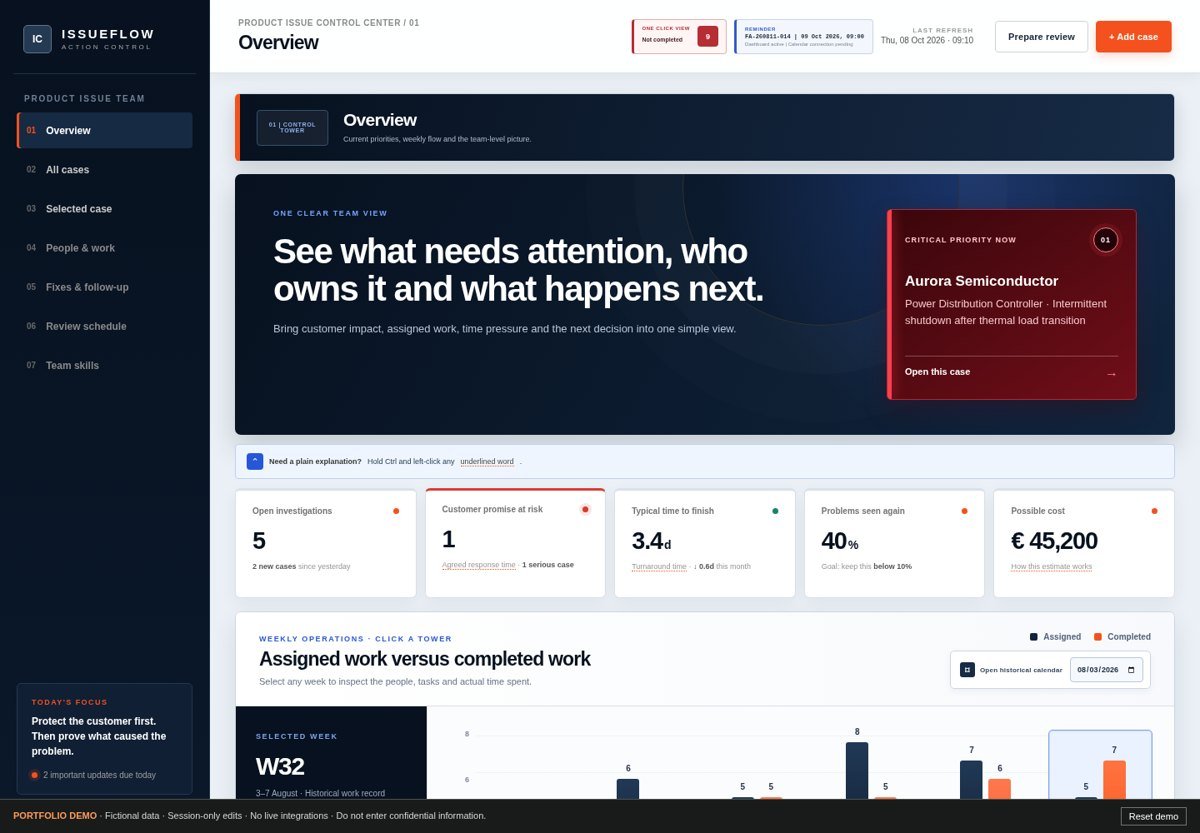Screen dimensions: 1200x833
Task: Open the Team skills page
Action: pos(105,365)
